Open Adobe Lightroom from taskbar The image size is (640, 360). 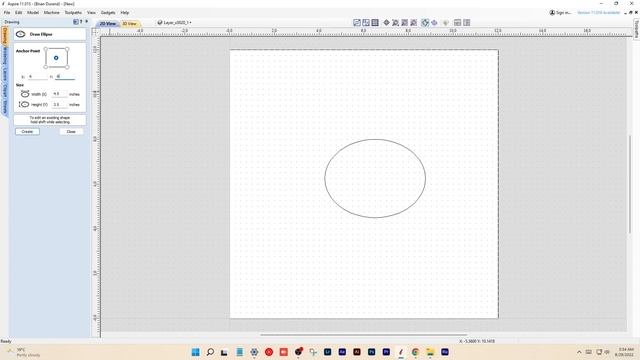tap(327, 352)
